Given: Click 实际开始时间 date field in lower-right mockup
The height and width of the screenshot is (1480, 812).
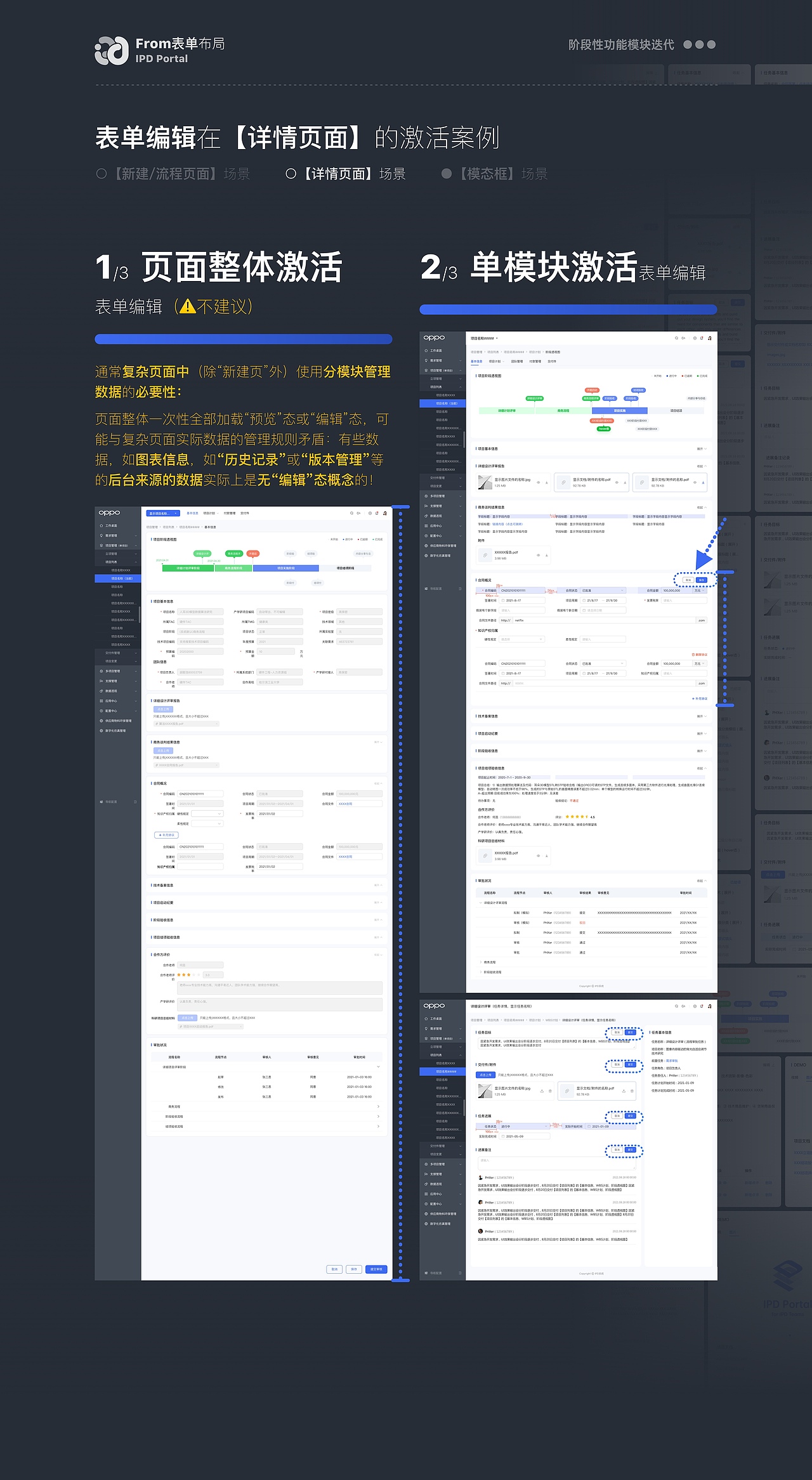Looking at the screenshot, I should (610, 1127).
